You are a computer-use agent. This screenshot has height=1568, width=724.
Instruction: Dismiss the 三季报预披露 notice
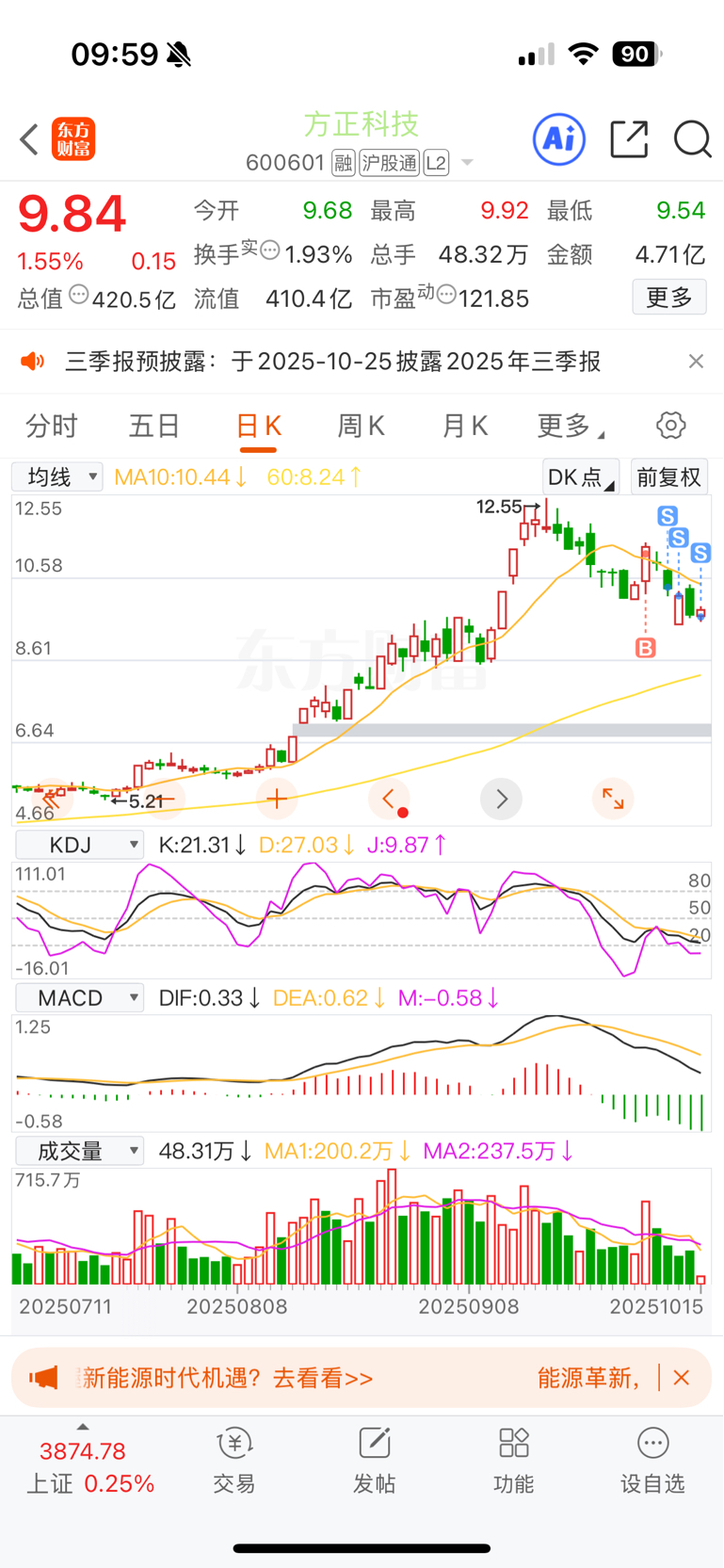coord(696,362)
